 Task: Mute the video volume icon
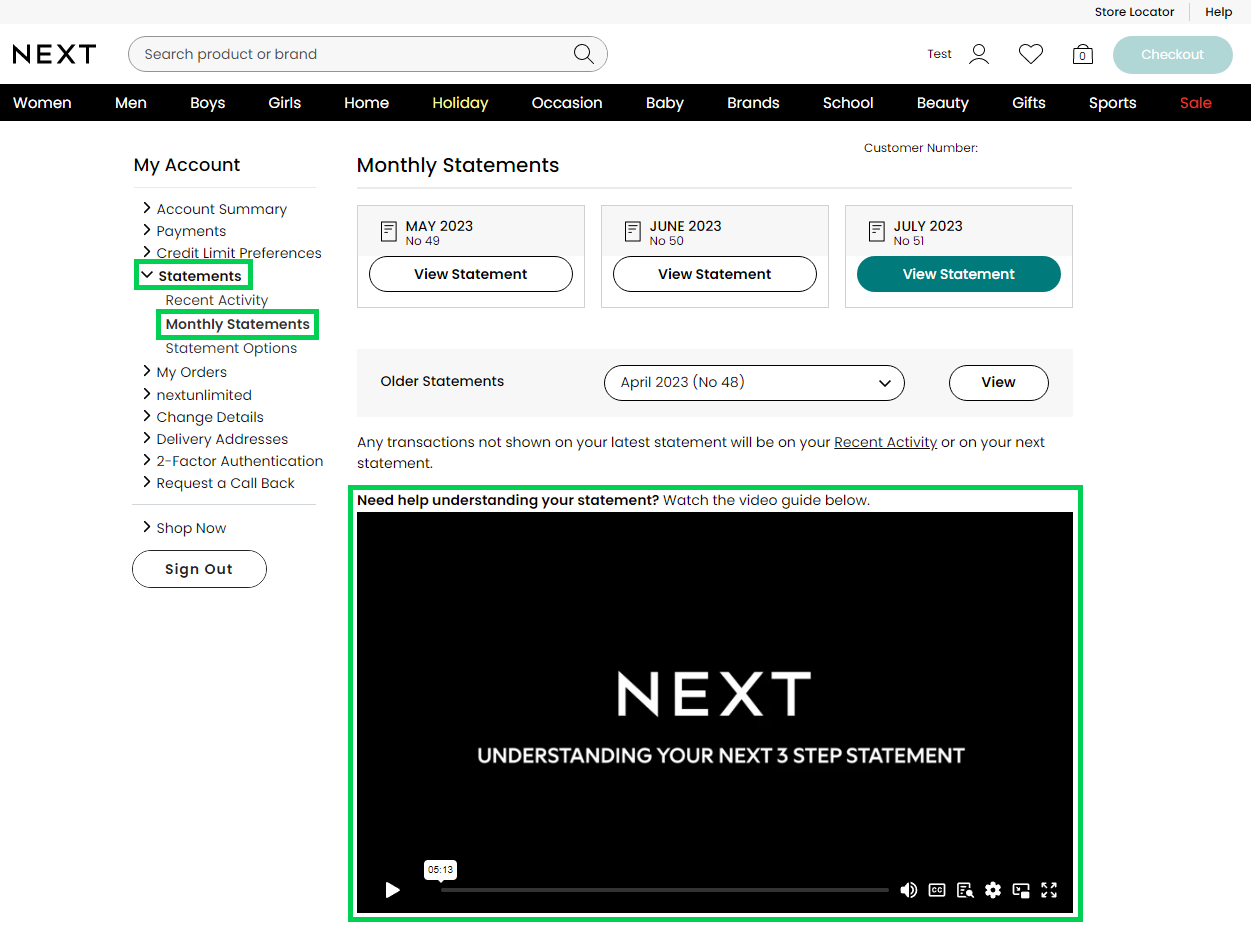pyautogui.click(x=909, y=890)
